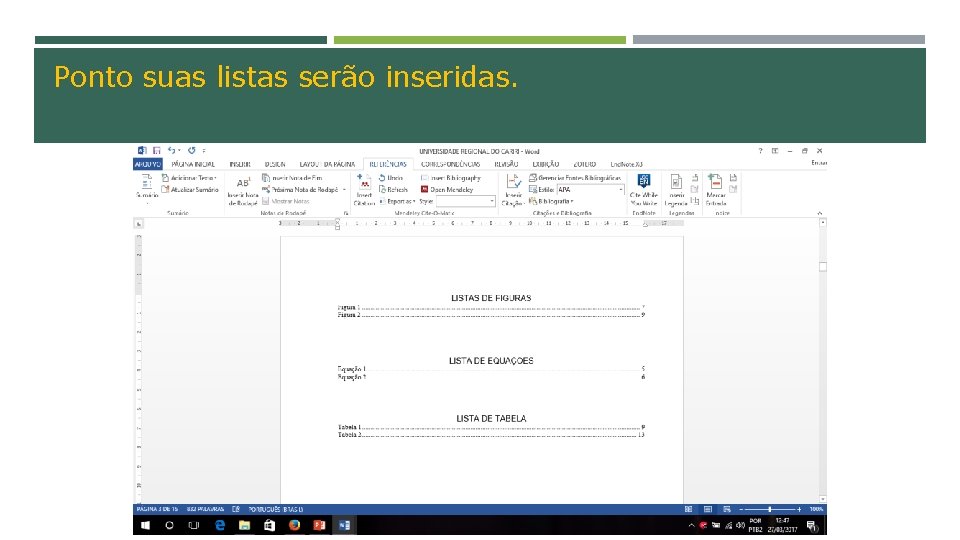Collapse the ribbon with the chevron
960x540 pixels.
point(820,213)
